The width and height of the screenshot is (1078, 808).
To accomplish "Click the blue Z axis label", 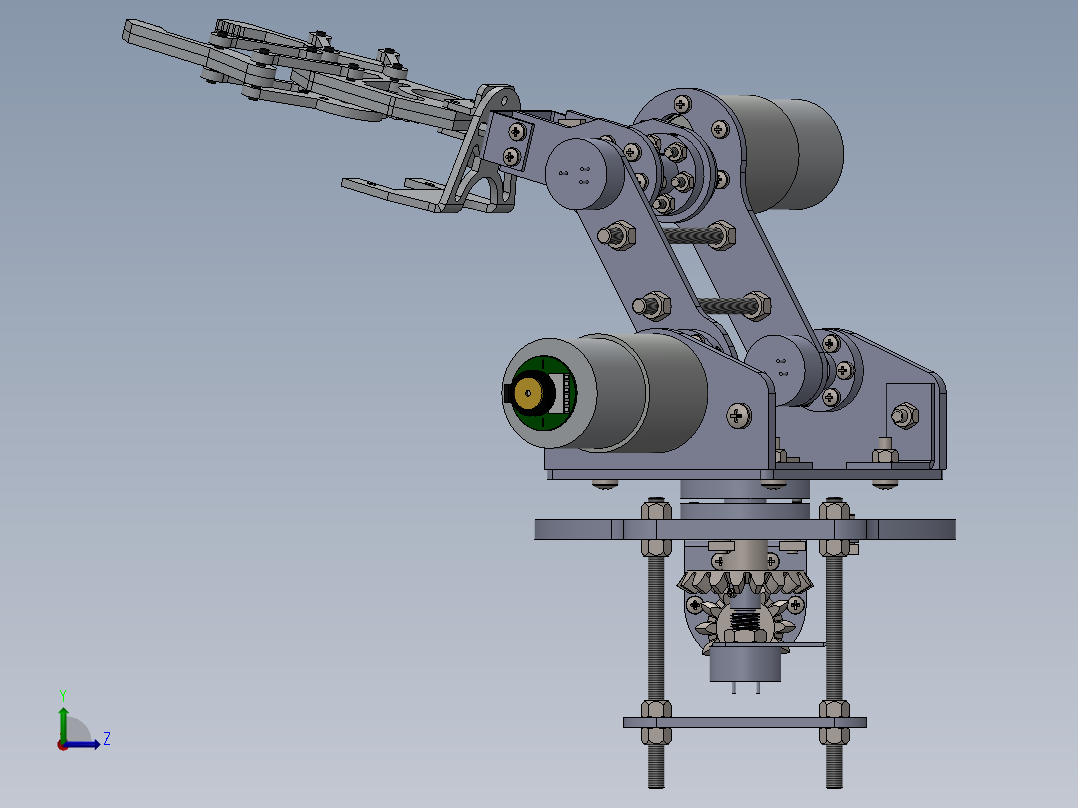I will (105, 738).
